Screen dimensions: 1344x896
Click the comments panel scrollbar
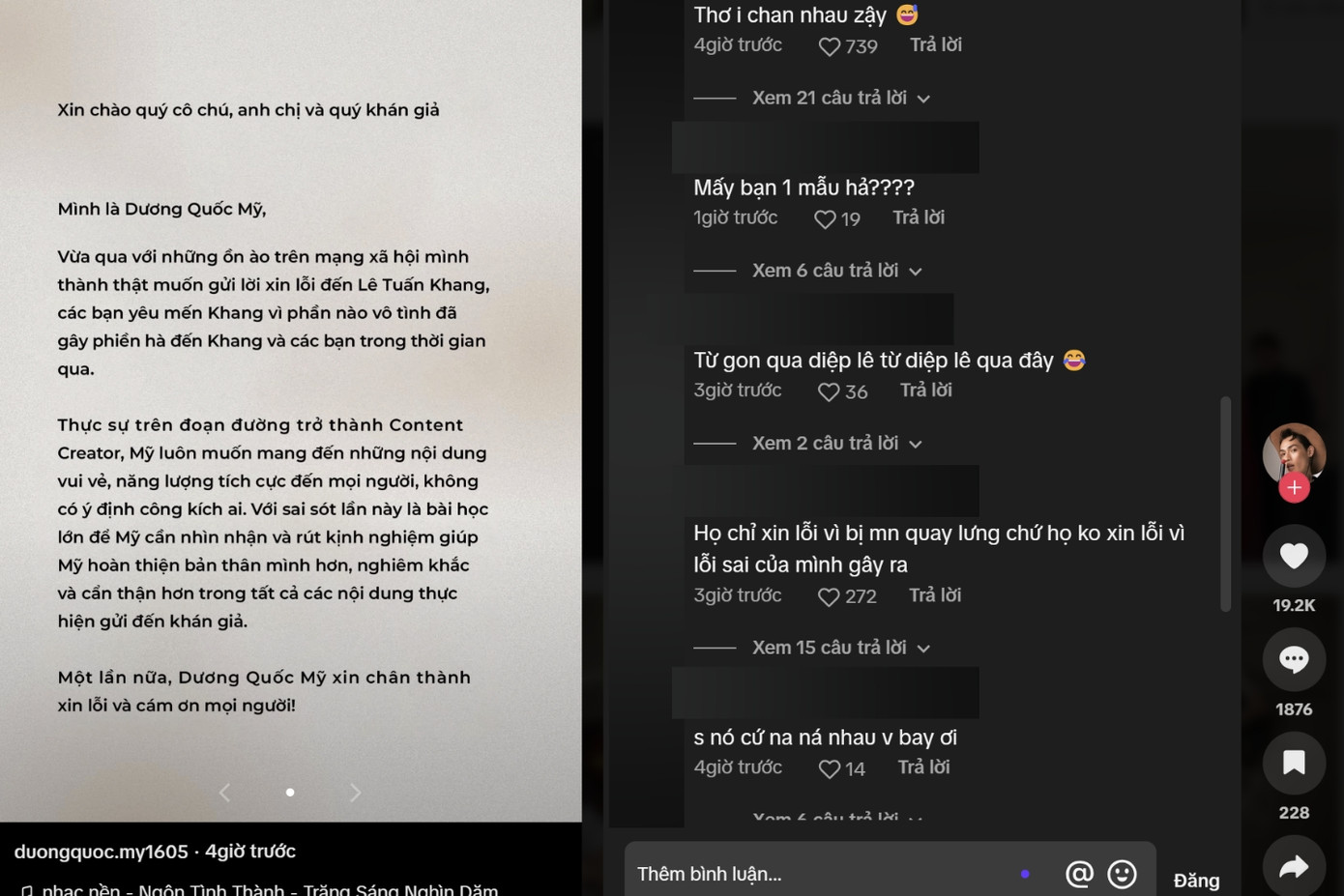tap(1225, 504)
